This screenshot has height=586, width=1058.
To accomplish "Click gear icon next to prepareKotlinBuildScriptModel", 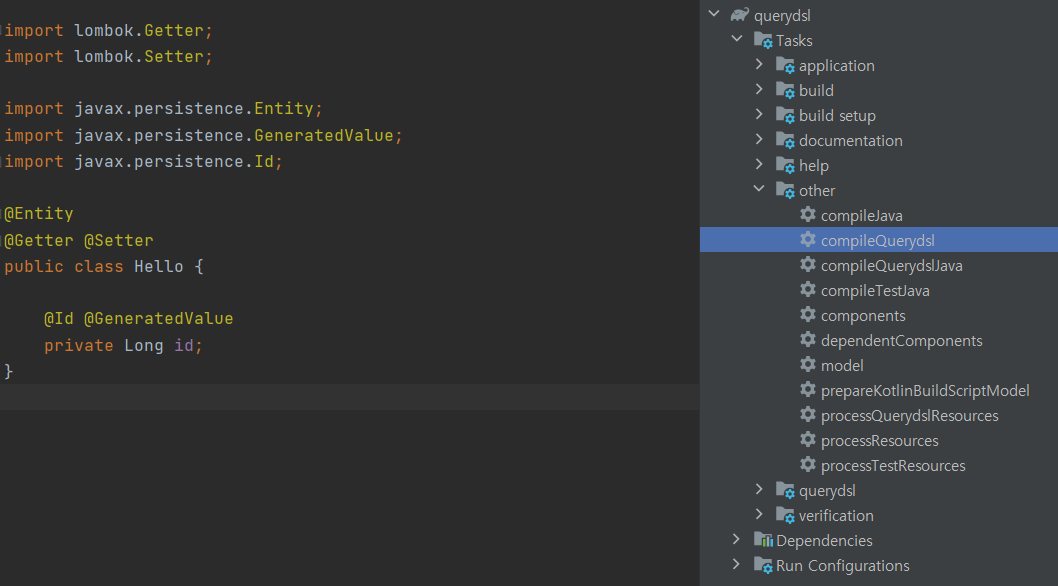I will click(808, 390).
